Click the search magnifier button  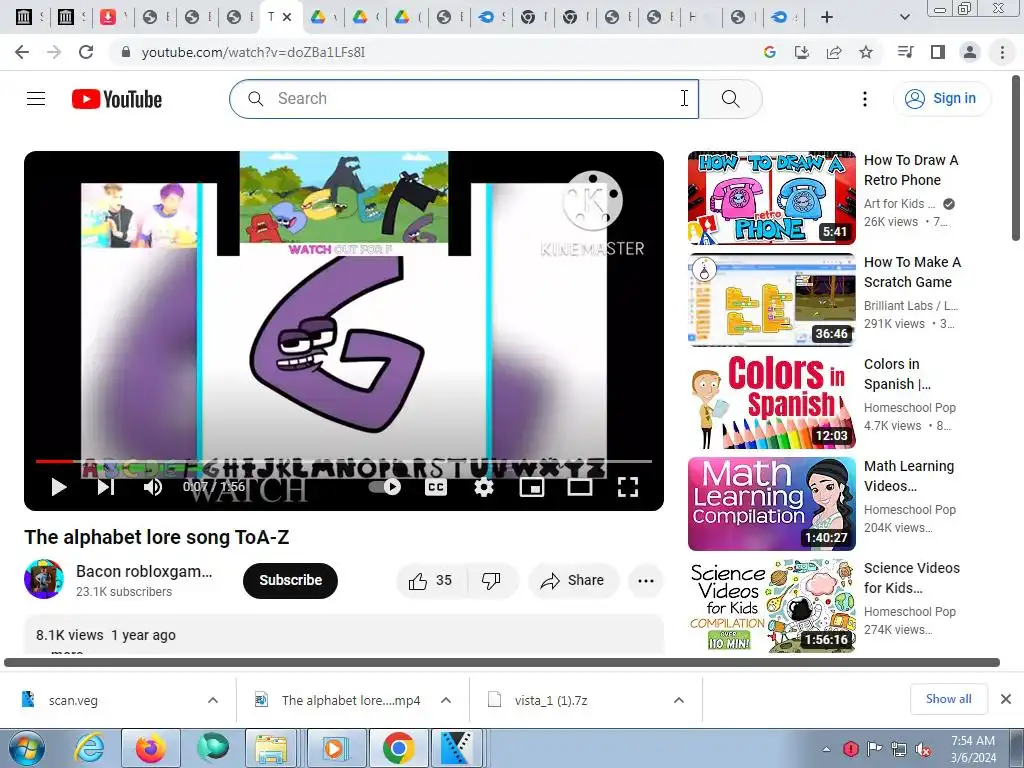tap(731, 99)
